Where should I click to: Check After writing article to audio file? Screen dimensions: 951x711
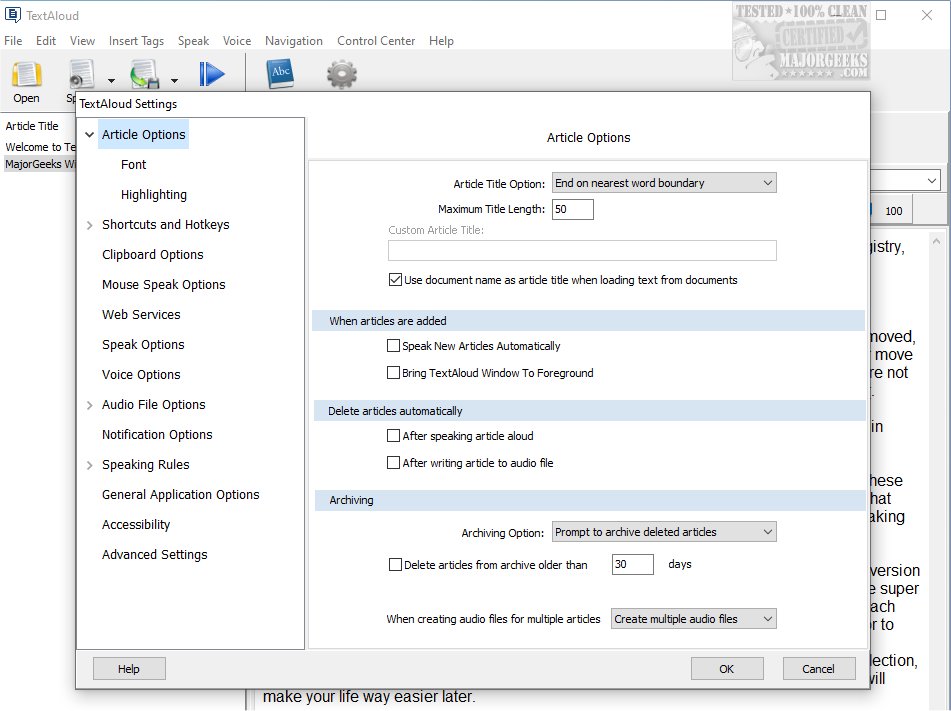[x=393, y=462]
